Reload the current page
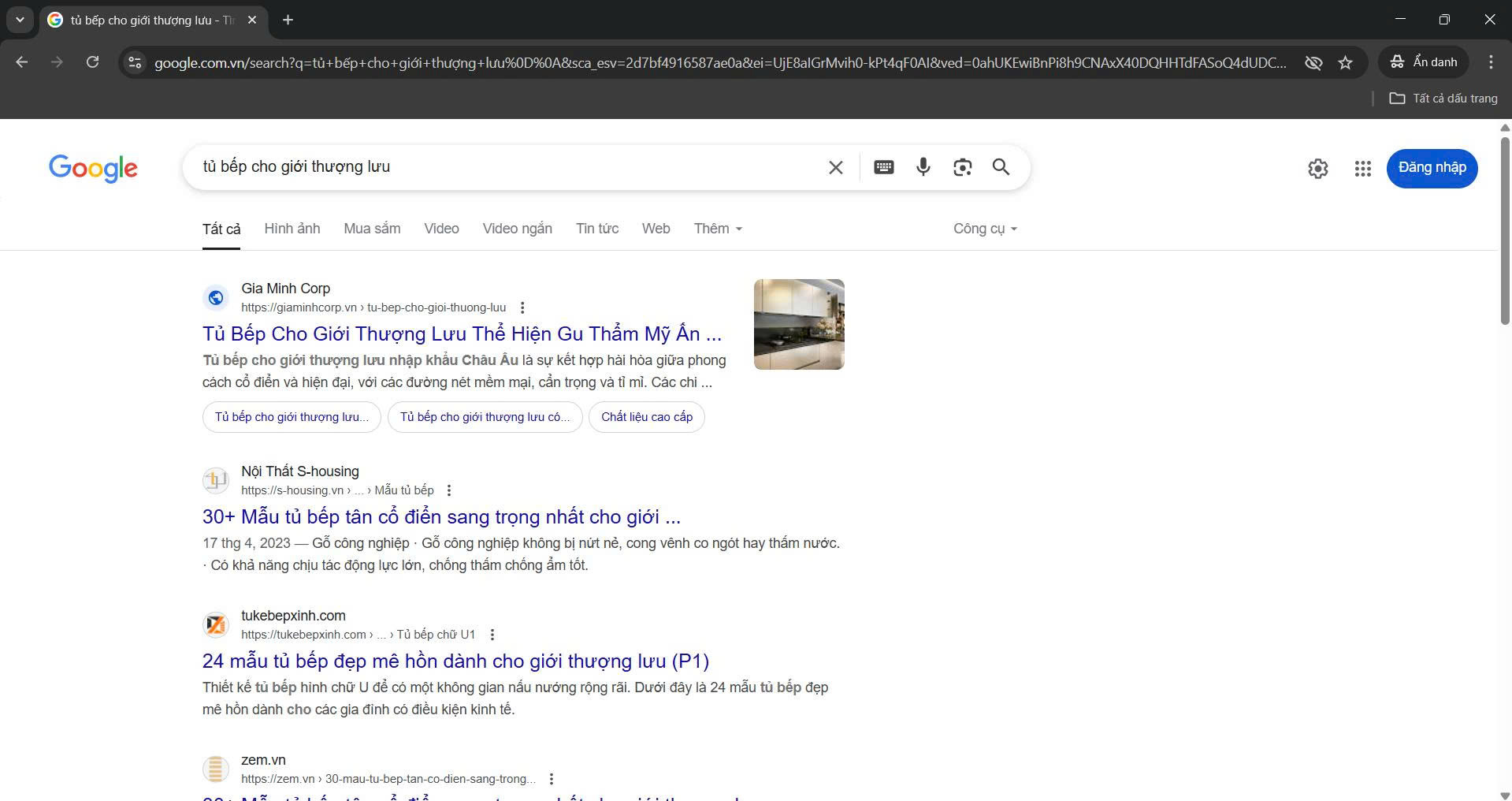 [92, 62]
